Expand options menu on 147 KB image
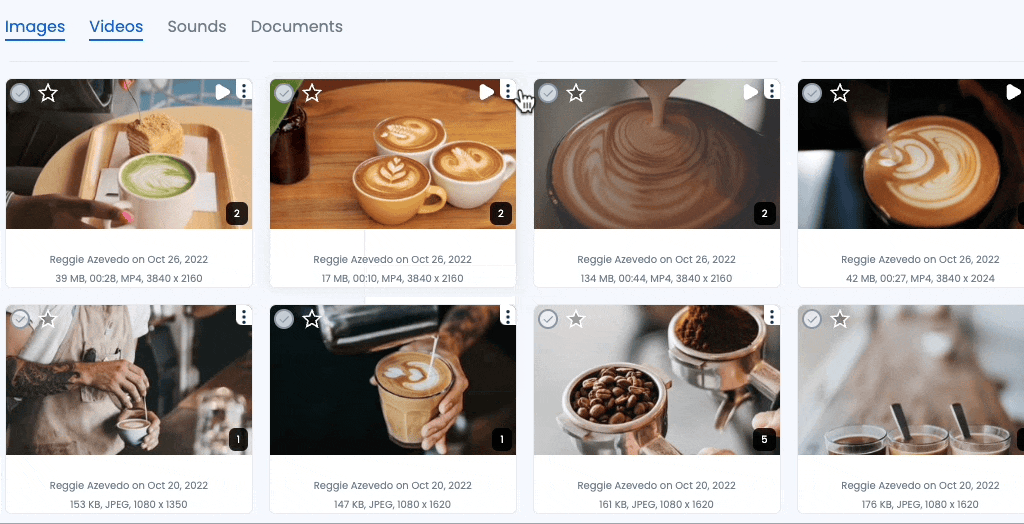The width and height of the screenshot is (1024, 524). tap(508, 316)
